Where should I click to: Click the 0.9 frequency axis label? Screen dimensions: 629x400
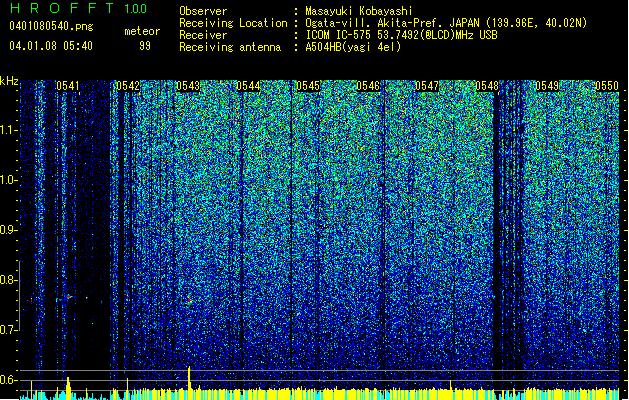(8, 230)
